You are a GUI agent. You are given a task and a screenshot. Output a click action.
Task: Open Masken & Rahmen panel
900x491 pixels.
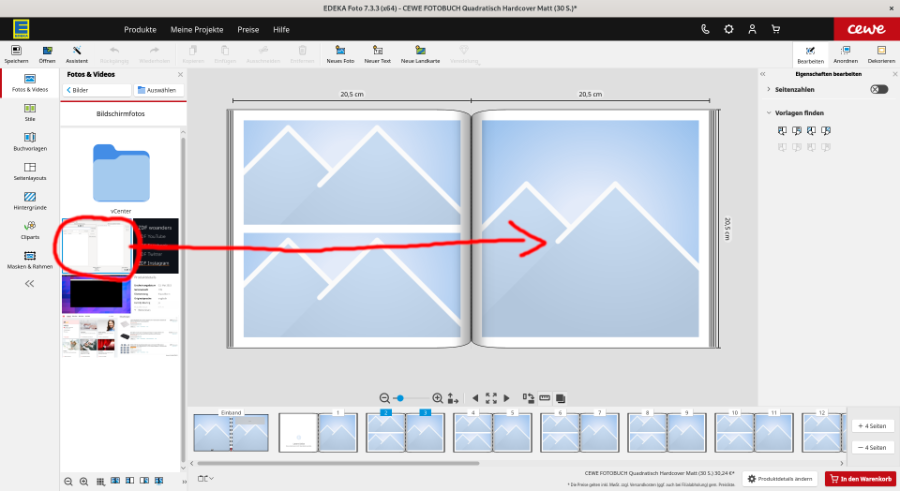coord(30,260)
